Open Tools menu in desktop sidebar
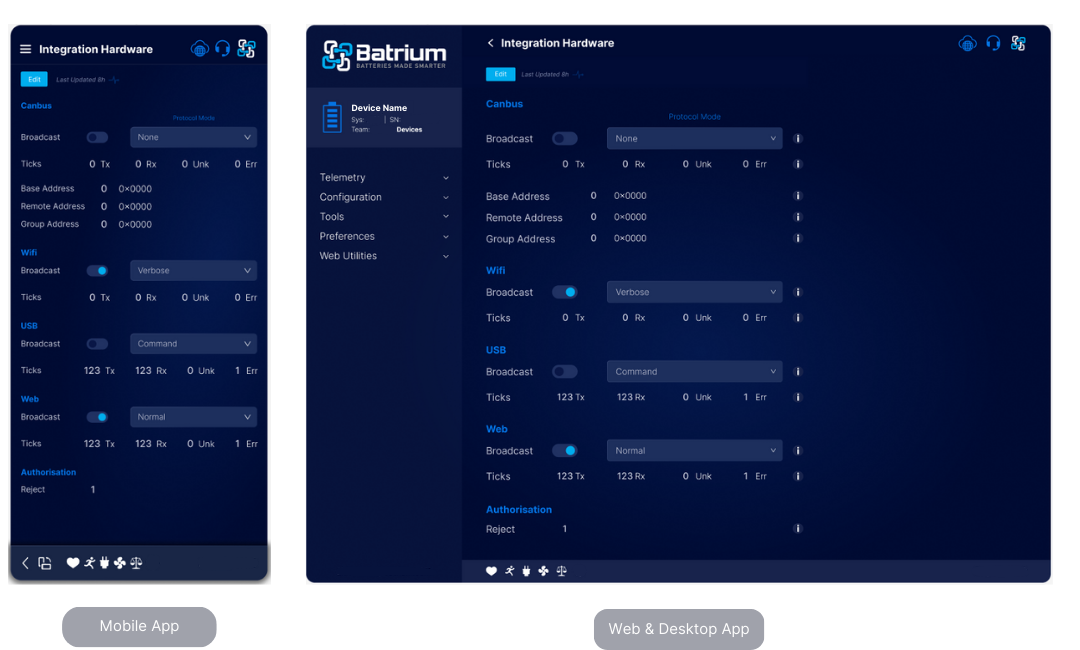Image resolution: width=1080 pixels, height=650 pixels. [x=384, y=216]
